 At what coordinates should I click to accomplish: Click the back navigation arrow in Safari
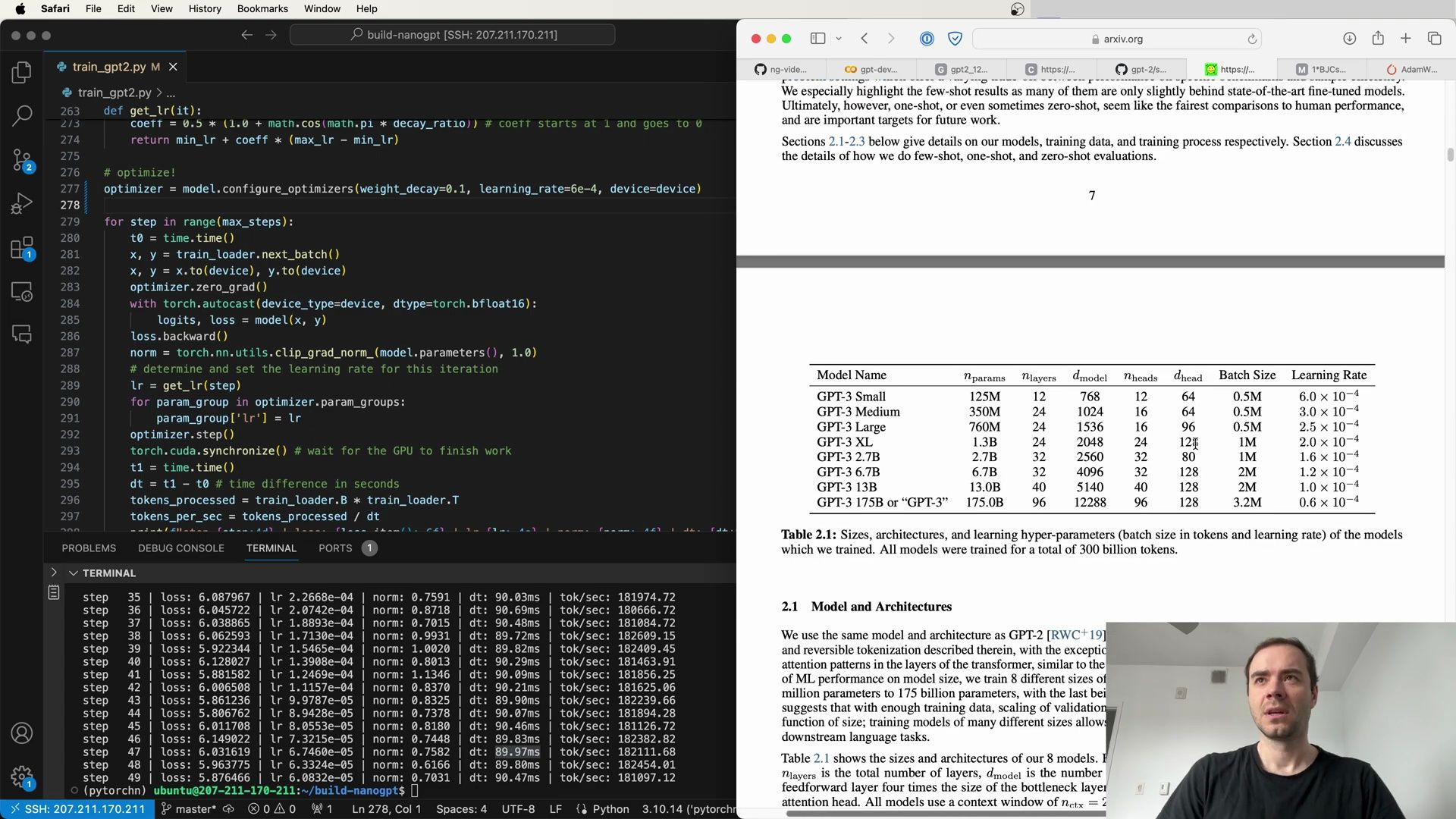[x=863, y=38]
